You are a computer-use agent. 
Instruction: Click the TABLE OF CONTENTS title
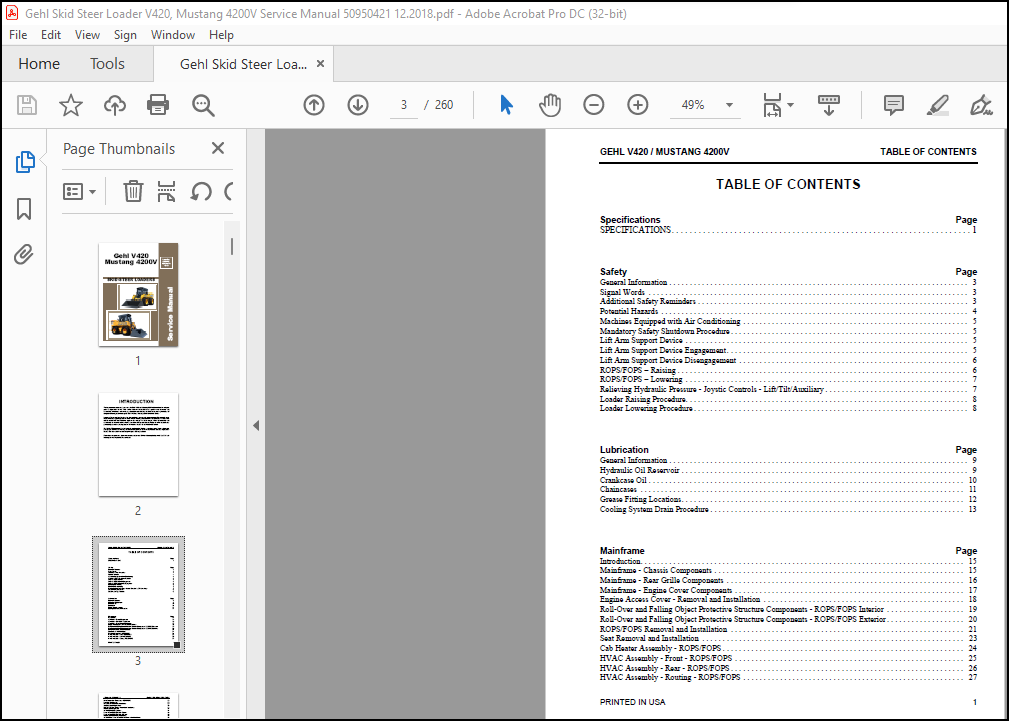(x=788, y=184)
